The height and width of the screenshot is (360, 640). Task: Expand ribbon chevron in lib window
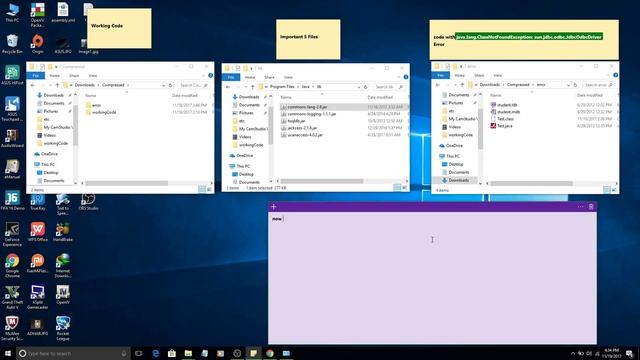pyautogui.click(x=398, y=77)
